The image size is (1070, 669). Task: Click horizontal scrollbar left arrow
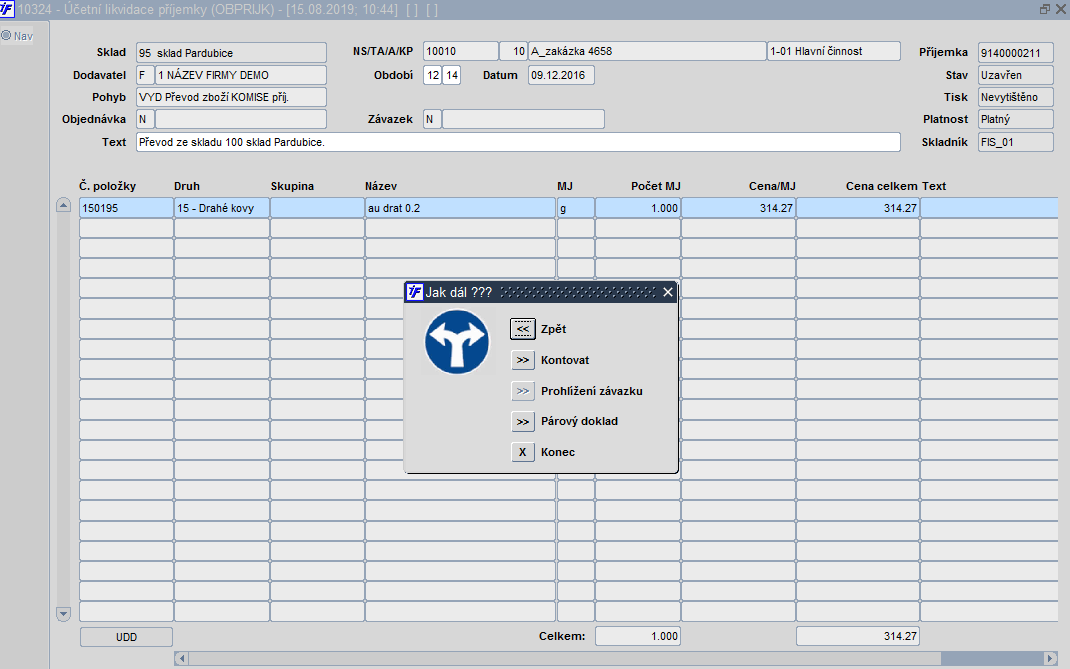tap(181, 659)
